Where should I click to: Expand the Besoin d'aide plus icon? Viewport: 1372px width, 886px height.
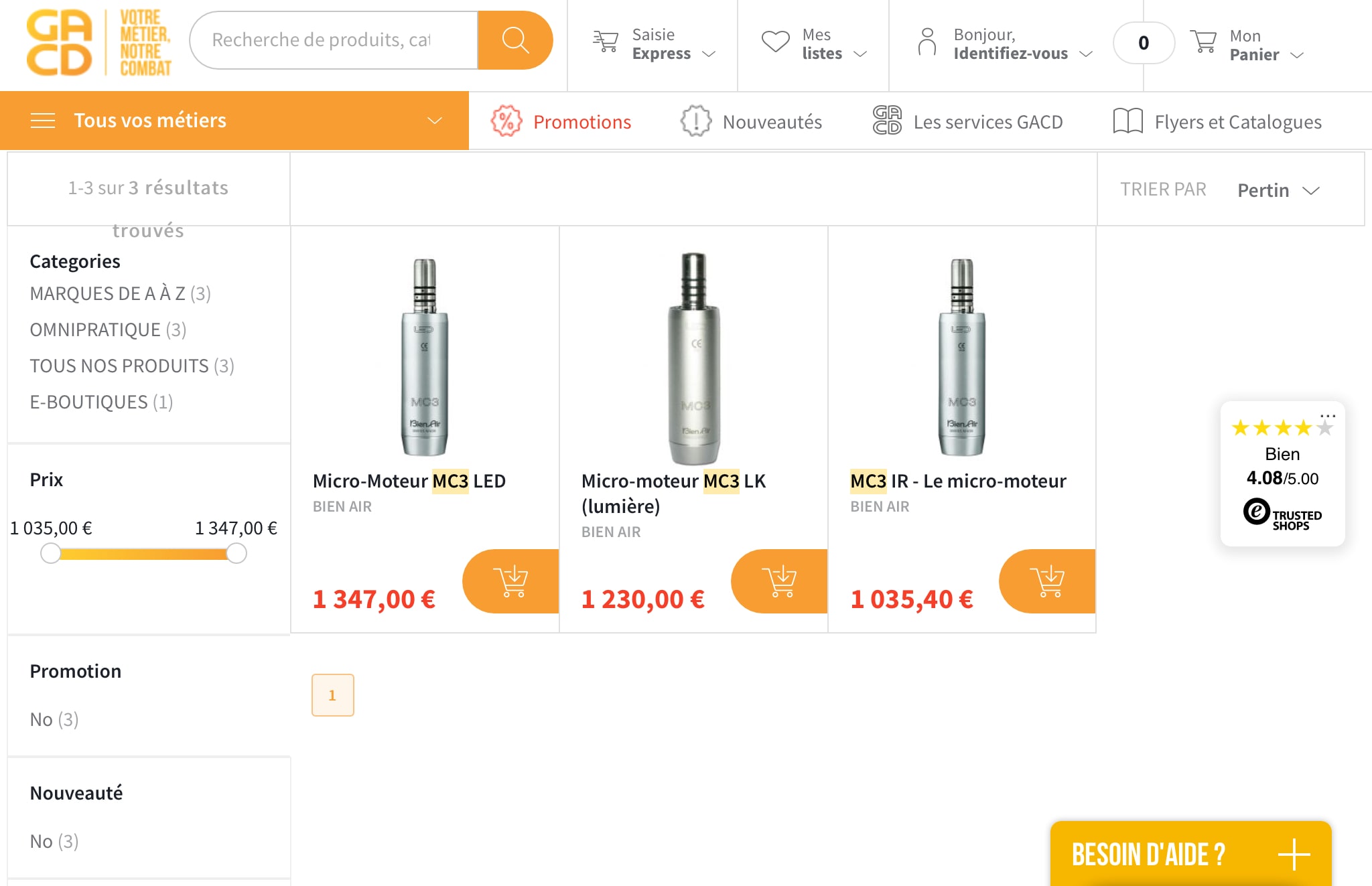pyautogui.click(x=1294, y=855)
